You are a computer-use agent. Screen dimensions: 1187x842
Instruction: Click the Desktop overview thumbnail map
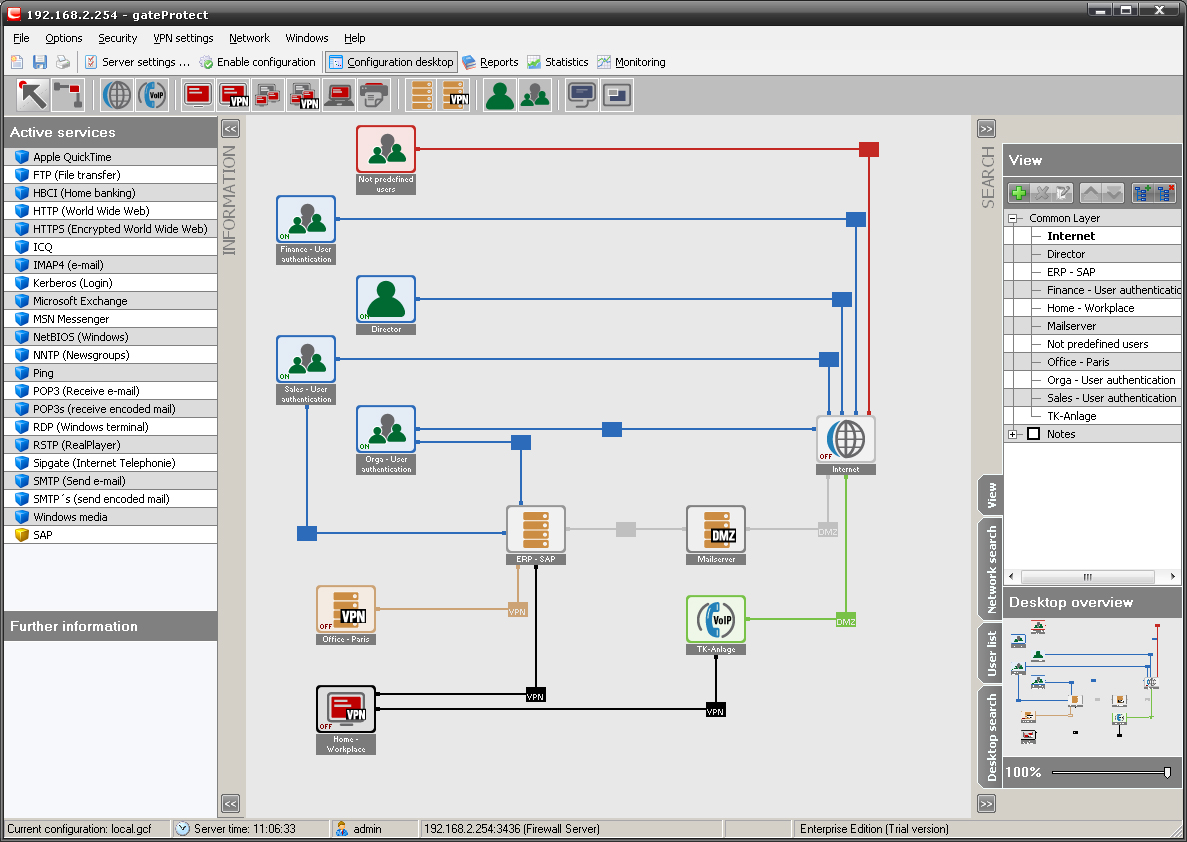point(1092,685)
